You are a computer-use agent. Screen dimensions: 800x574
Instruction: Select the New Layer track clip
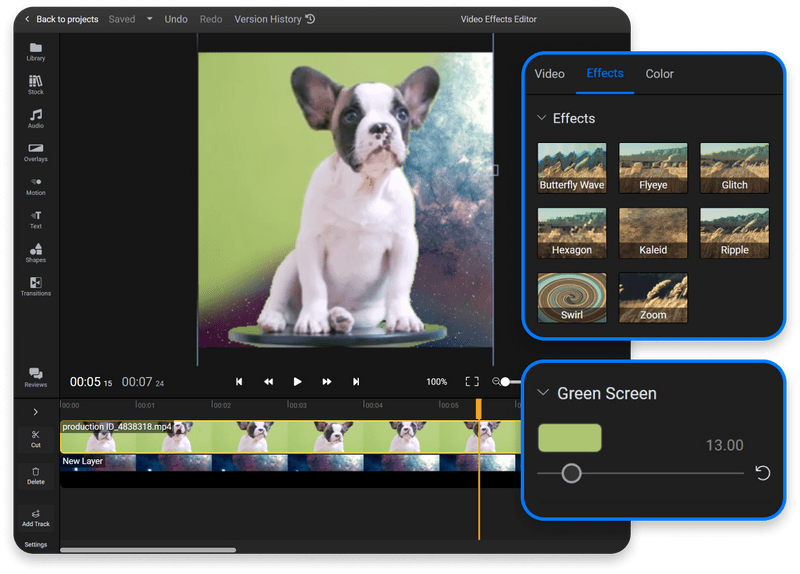[291, 463]
